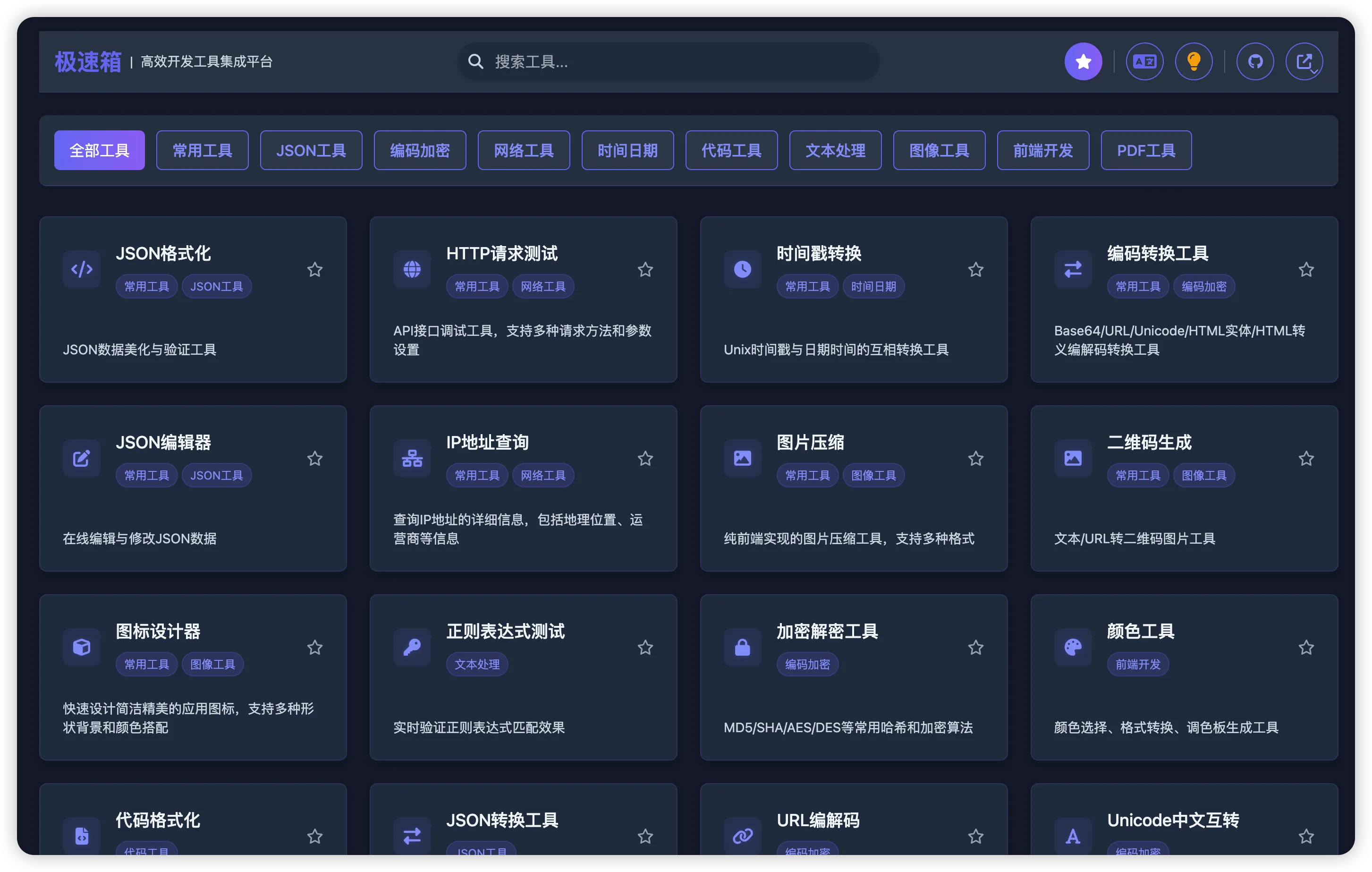Click the 编码加密 tag on 加密解密工具 card
The image size is (1372, 872).
coord(807,664)
